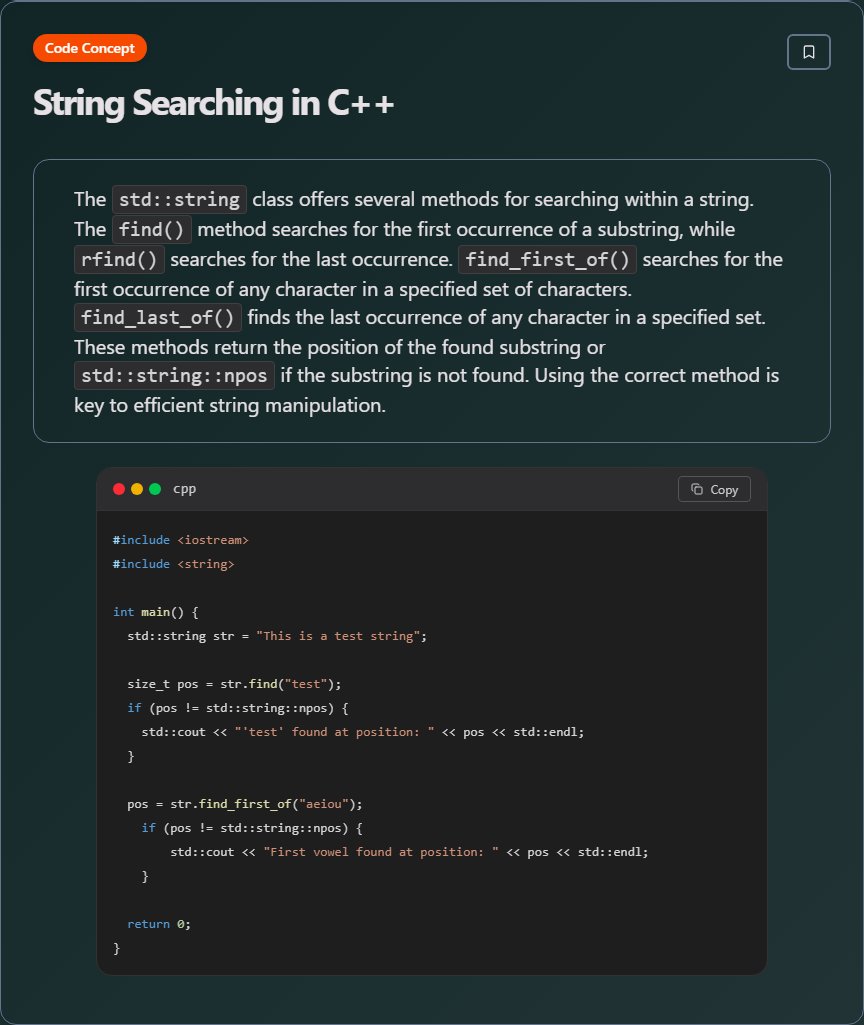
Task: Click the yellow dot in code header
Action: click(137, 489)
